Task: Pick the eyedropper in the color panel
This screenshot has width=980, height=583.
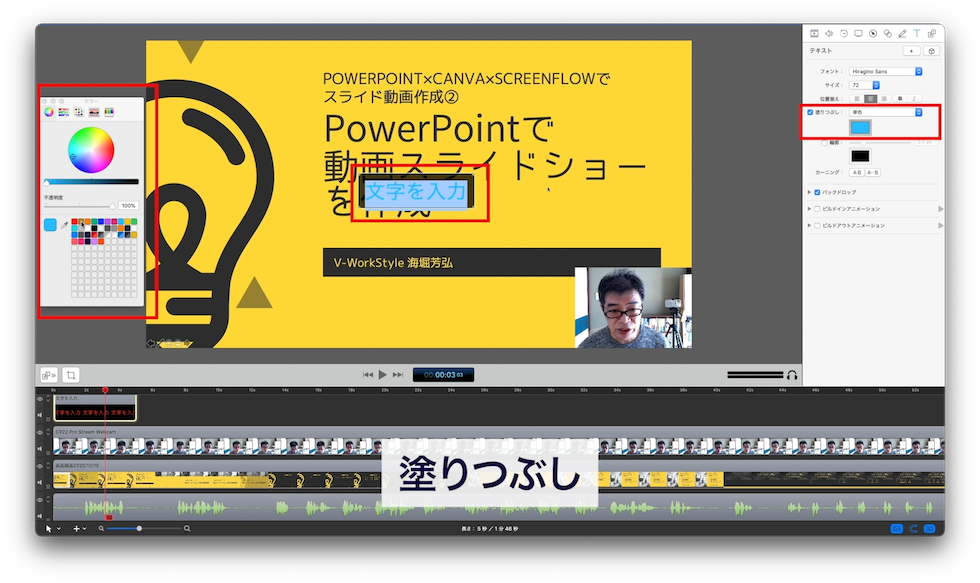Action: [x=64, y=223]
